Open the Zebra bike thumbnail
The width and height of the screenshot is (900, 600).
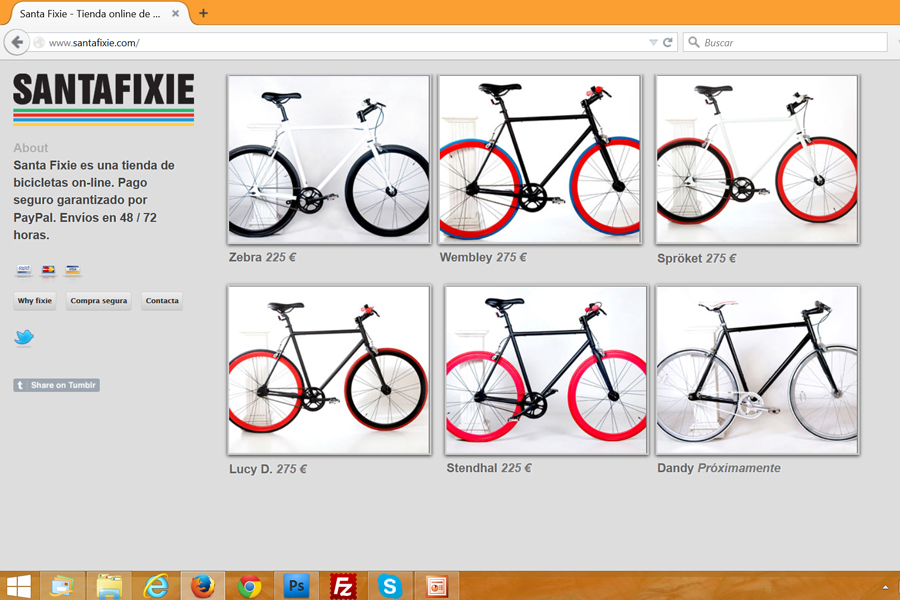click(329, 160)
